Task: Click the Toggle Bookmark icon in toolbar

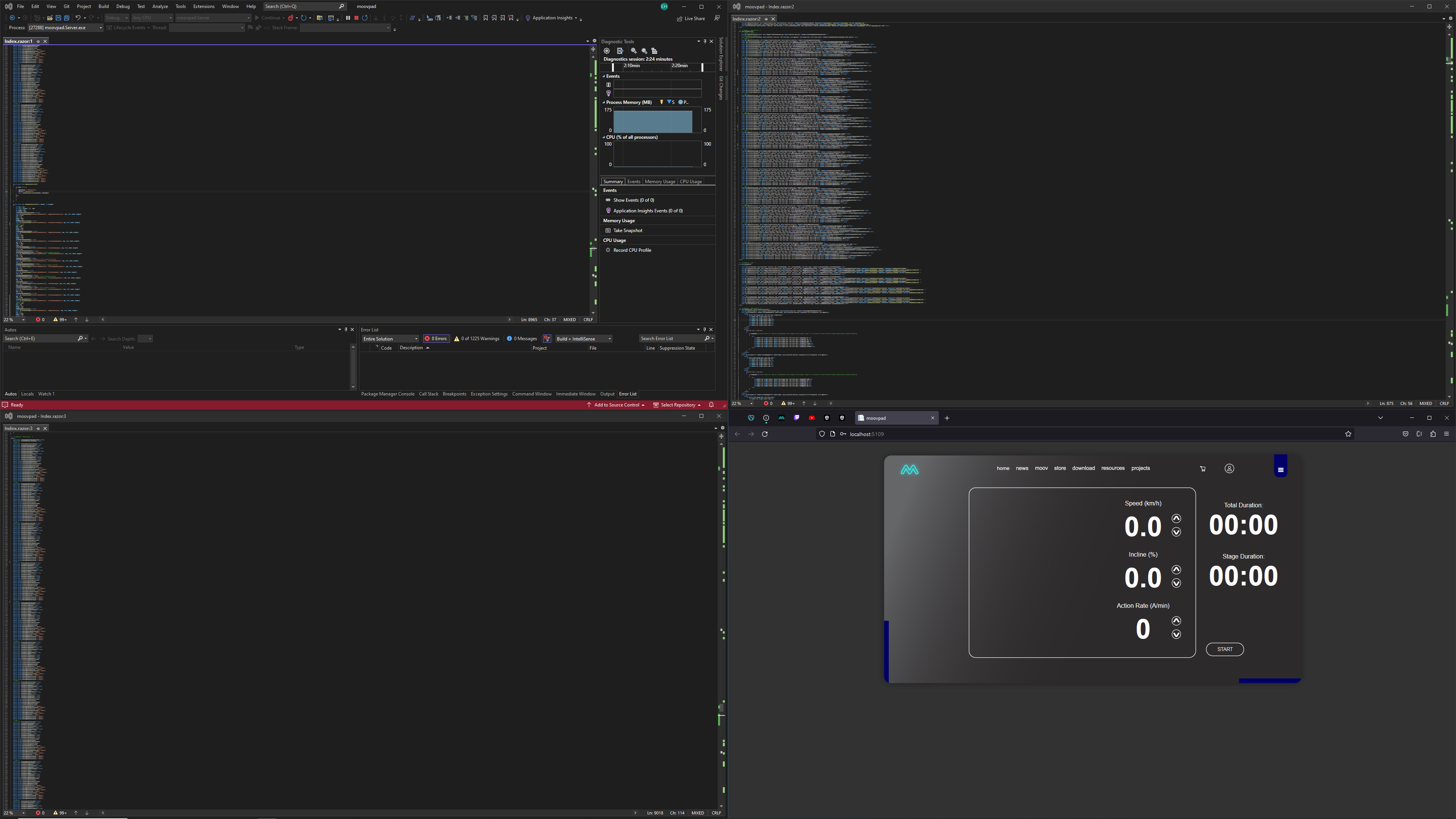Action: point(485,18)
